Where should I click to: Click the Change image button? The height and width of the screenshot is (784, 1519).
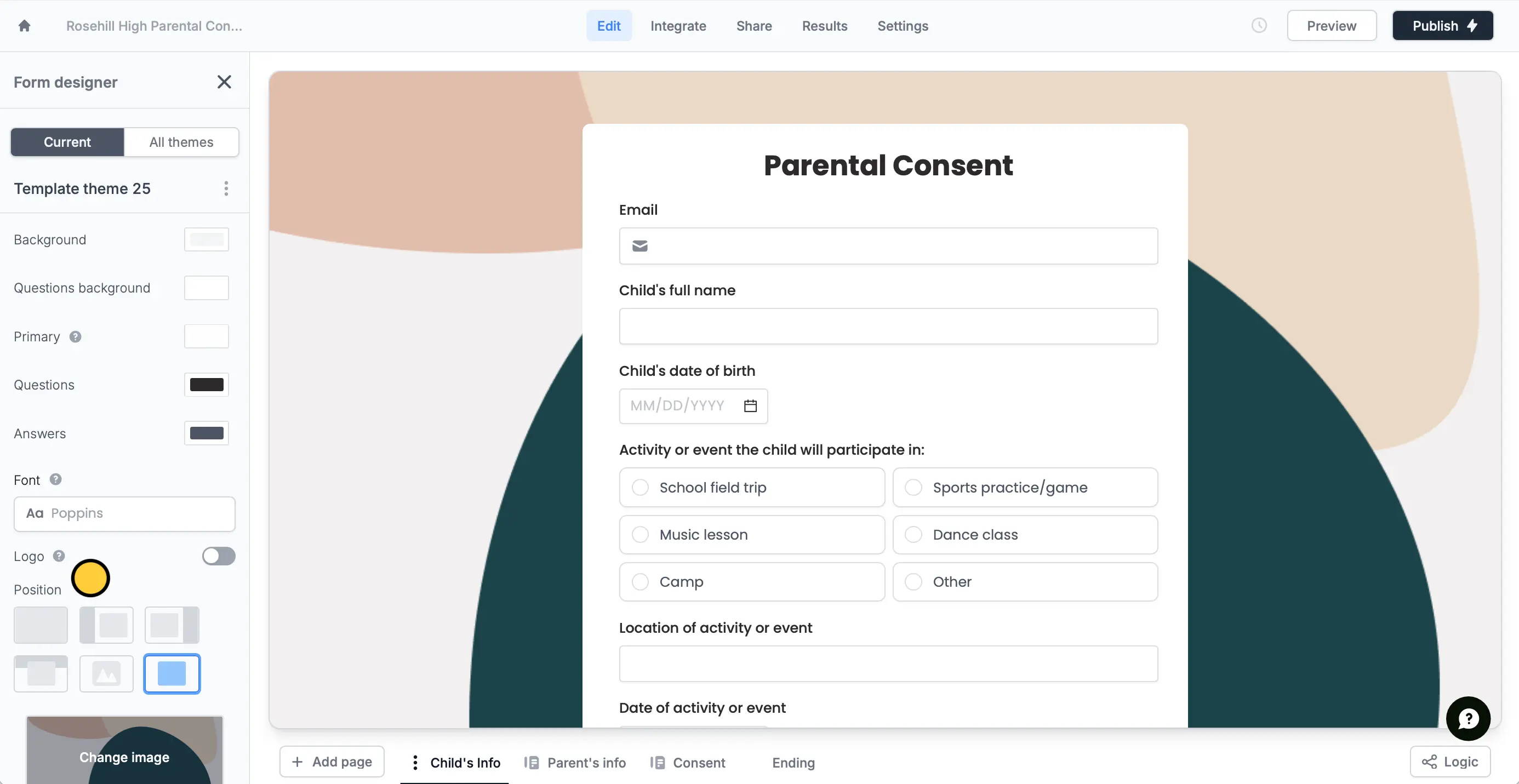click(x=124, y=758)
